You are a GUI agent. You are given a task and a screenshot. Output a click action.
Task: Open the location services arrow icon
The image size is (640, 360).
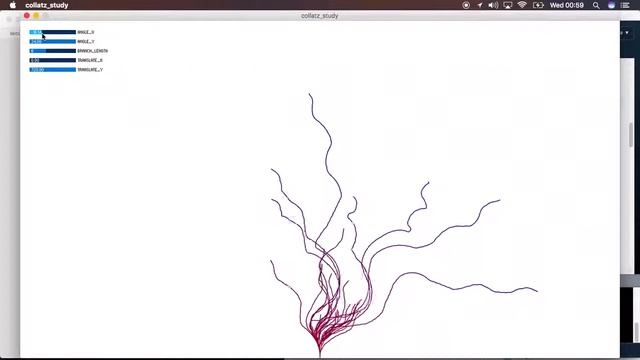tap(480, 5)
